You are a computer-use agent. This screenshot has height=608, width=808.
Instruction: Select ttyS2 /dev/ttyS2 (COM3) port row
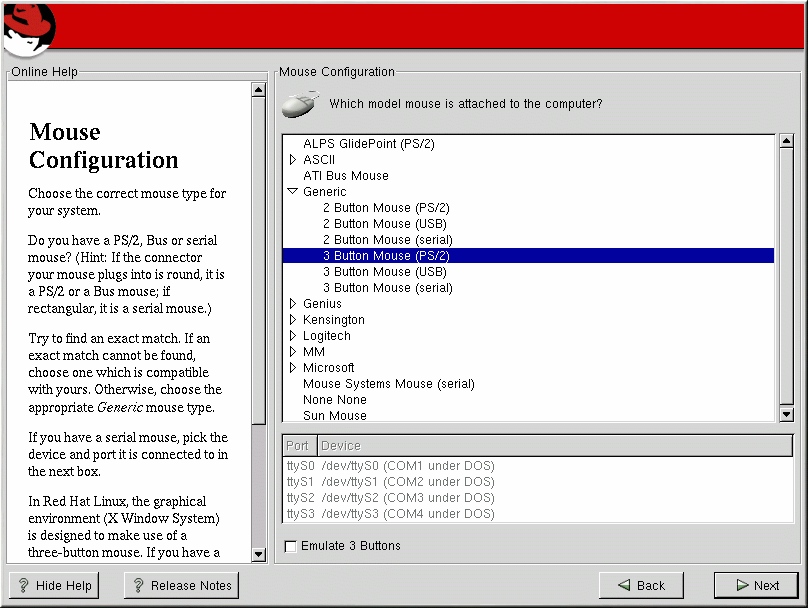tap(538, 498)
